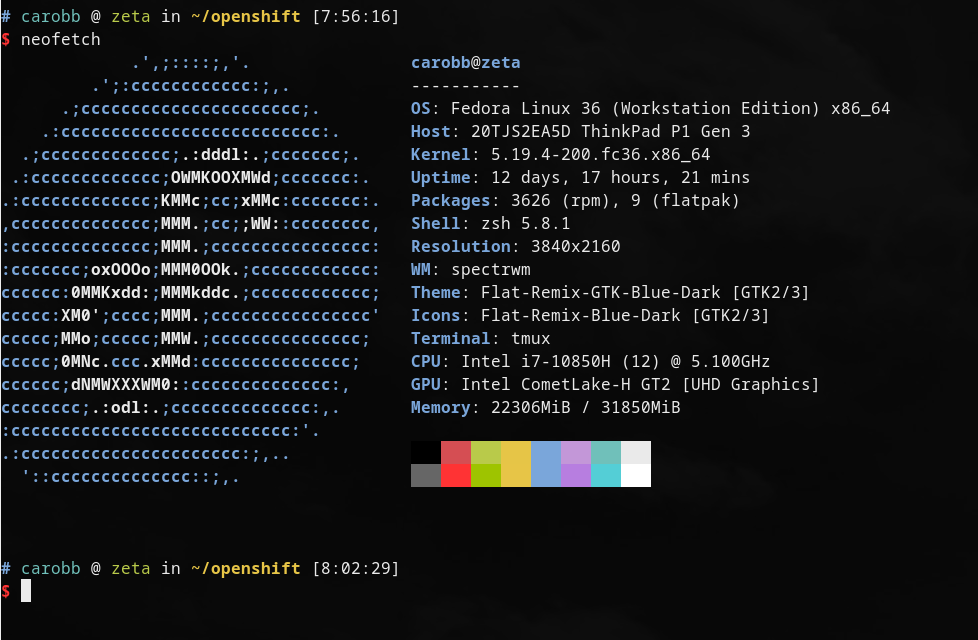This screenshot has height=640, width=978.
Task: Select the GPU Intel CometLake-H line
Action: (615, 384)
